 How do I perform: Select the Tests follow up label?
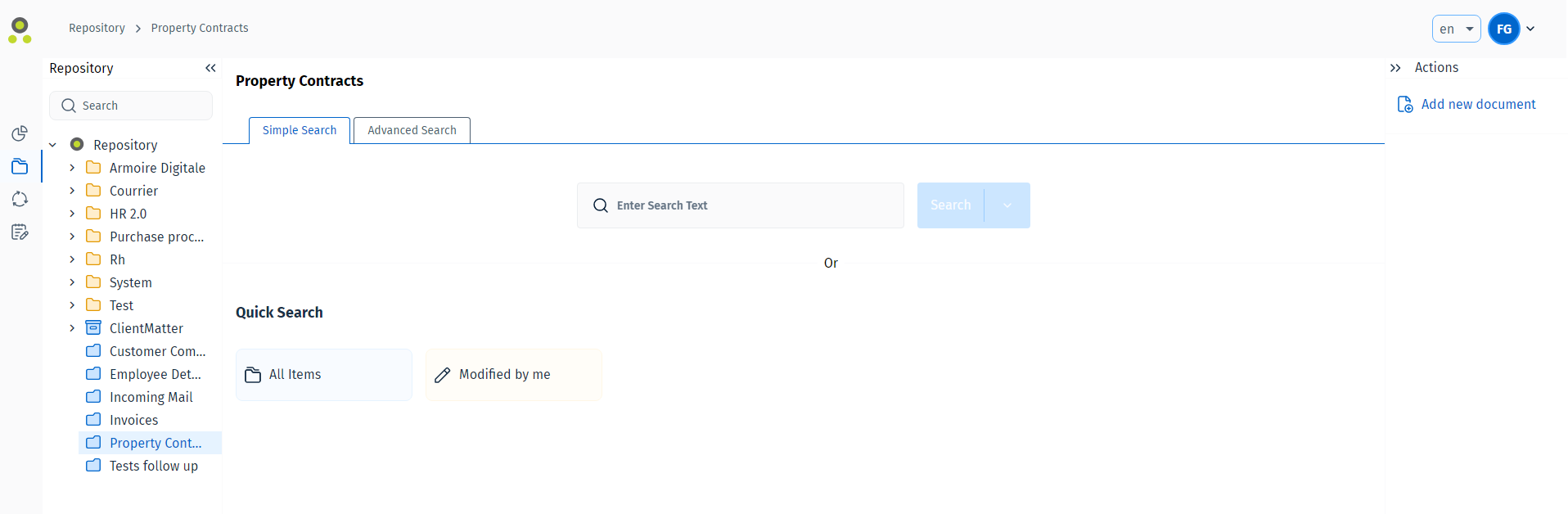tap(154, 466)
